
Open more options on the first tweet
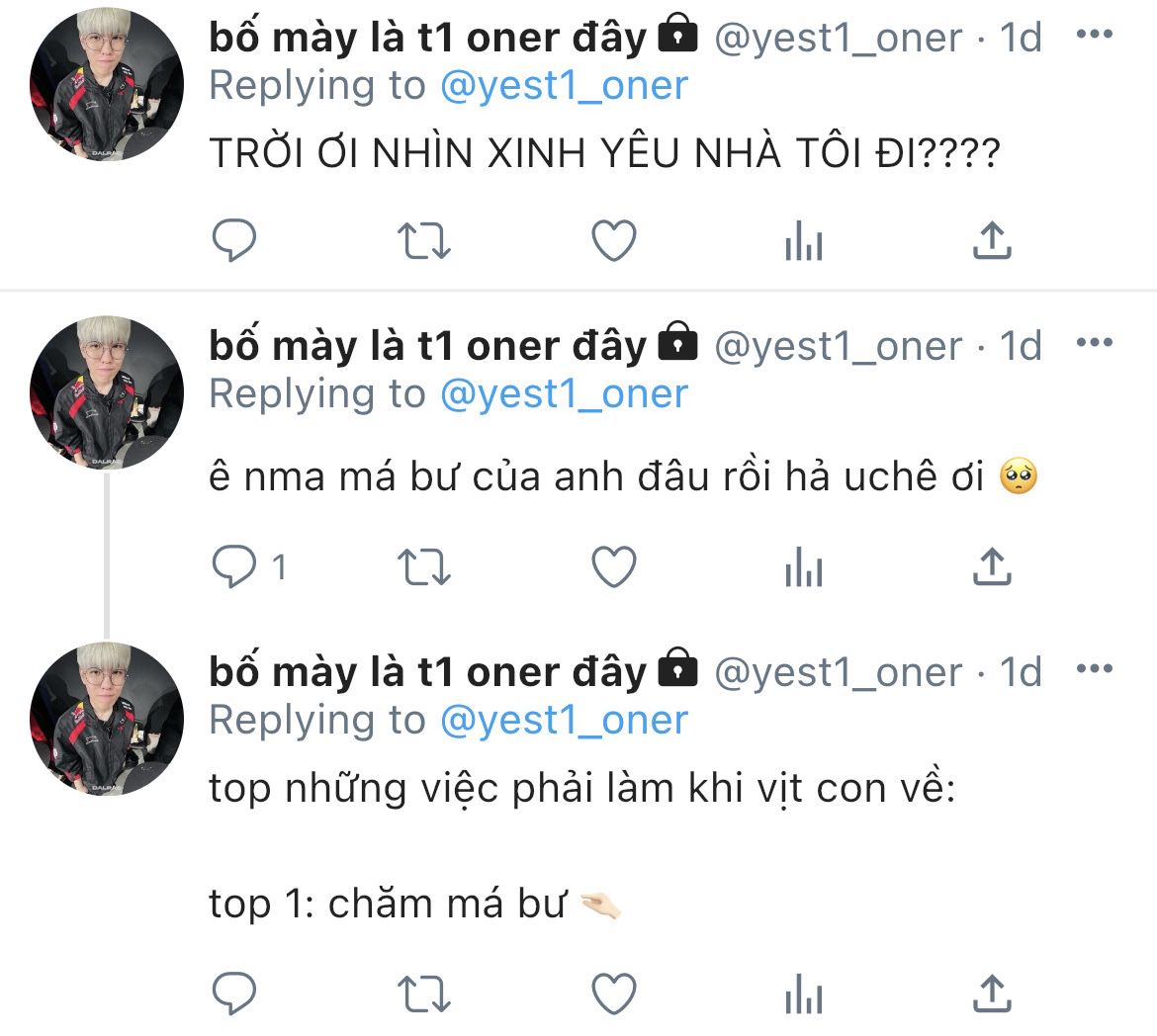[x=1095, y=34]
